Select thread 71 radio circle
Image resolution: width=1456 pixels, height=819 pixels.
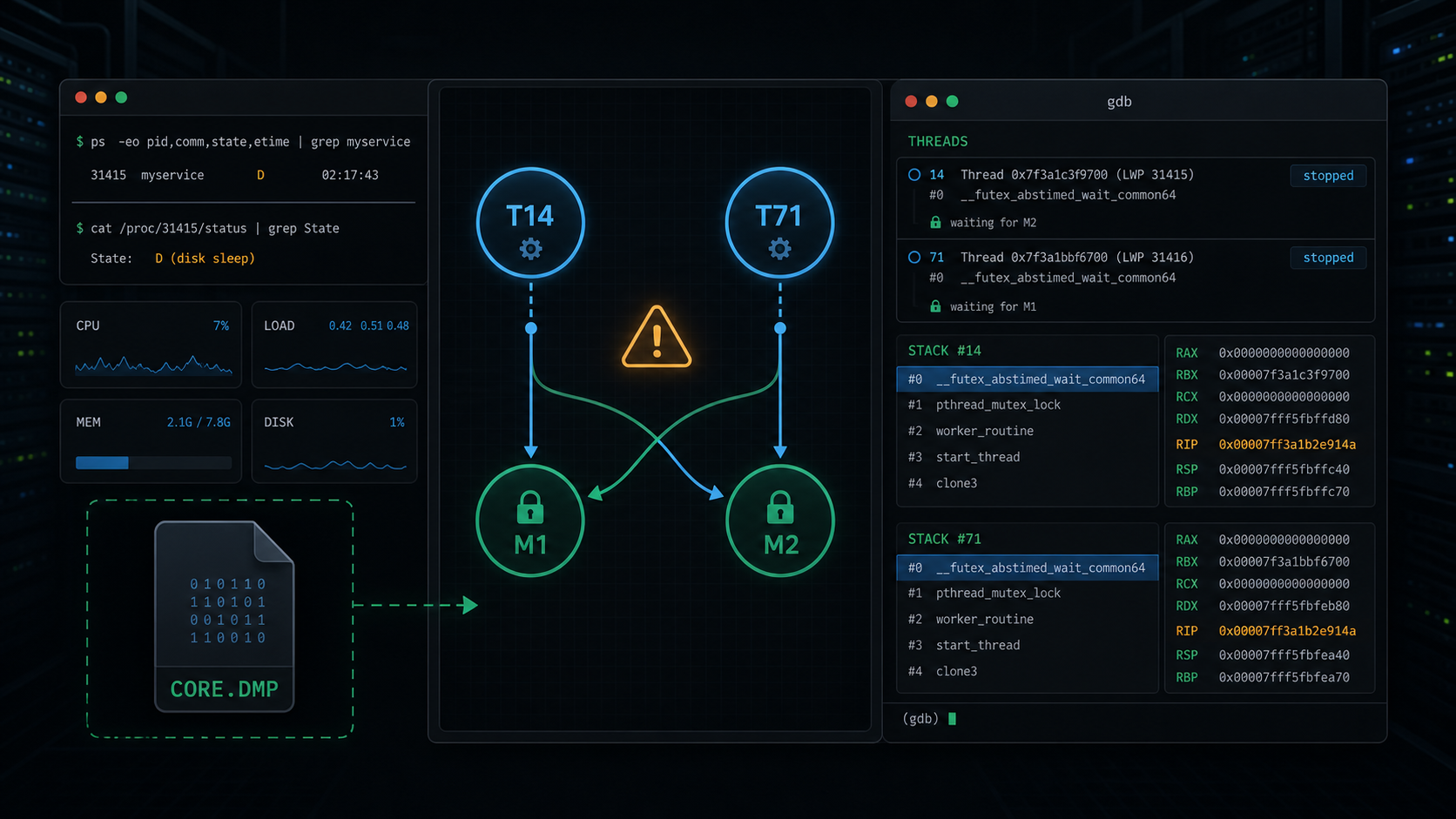pyautogui.click(x=914, y=258)
